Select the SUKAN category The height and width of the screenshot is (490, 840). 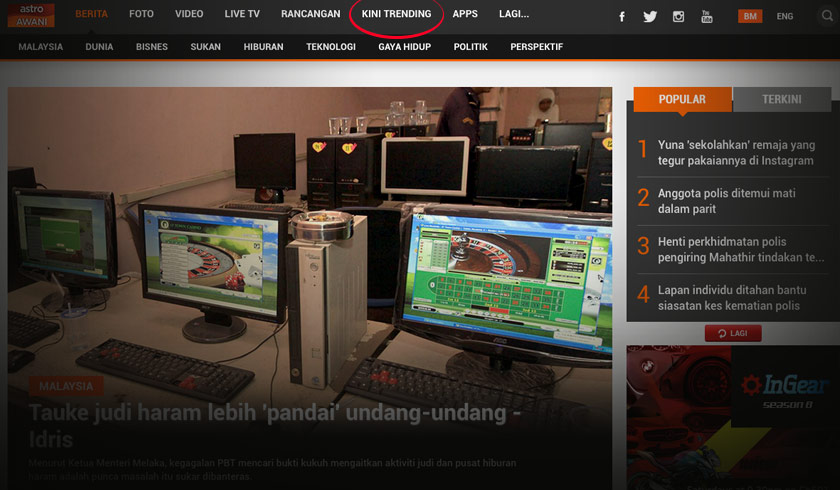206,47
